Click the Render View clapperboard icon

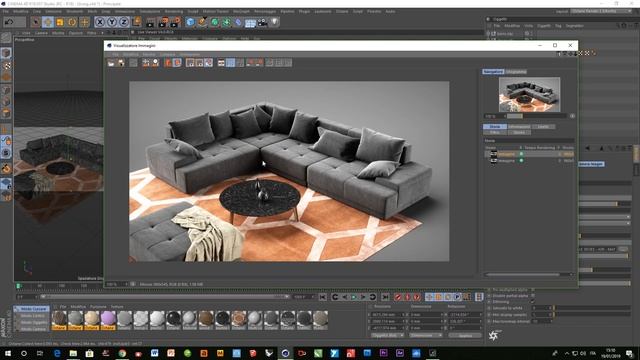(x=151, y=22)
